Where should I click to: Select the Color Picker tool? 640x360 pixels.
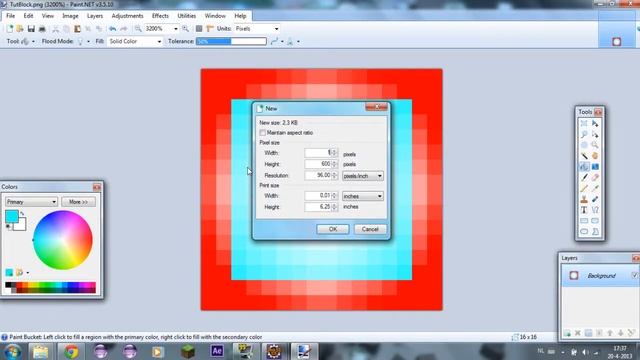click(x=595, y=188)
